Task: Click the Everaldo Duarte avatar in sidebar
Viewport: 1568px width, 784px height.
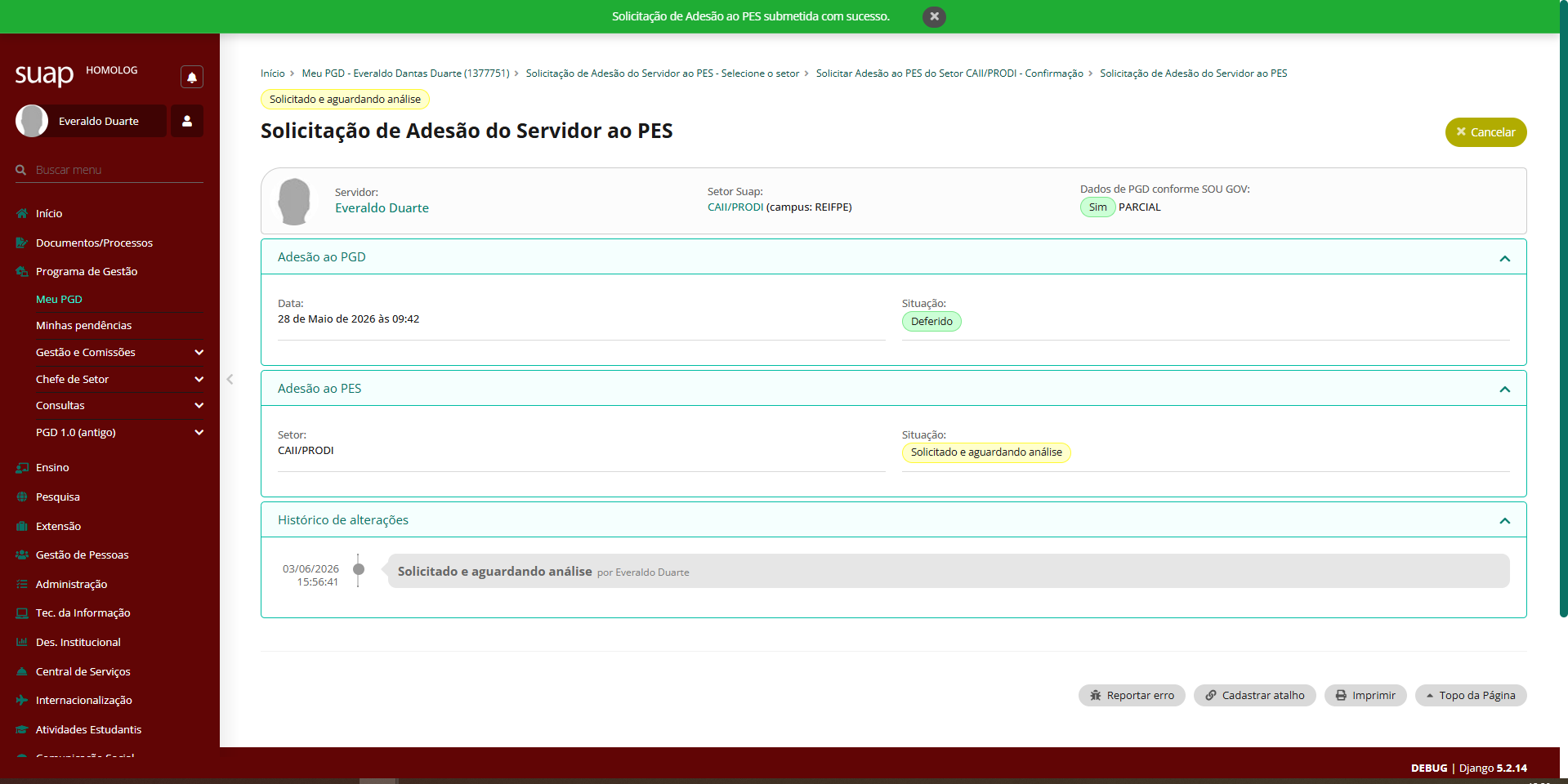Action: (32, 121)
